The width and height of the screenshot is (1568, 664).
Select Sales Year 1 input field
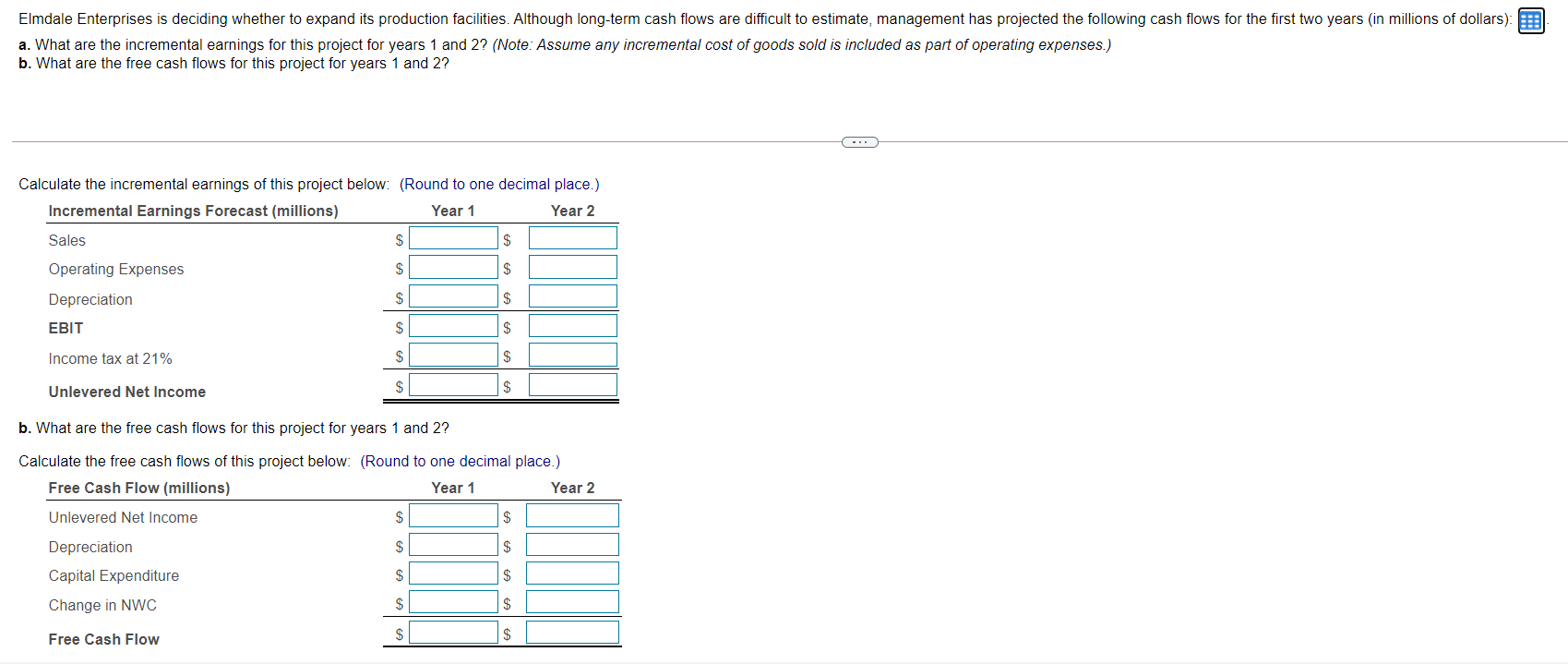click(453, 238)
